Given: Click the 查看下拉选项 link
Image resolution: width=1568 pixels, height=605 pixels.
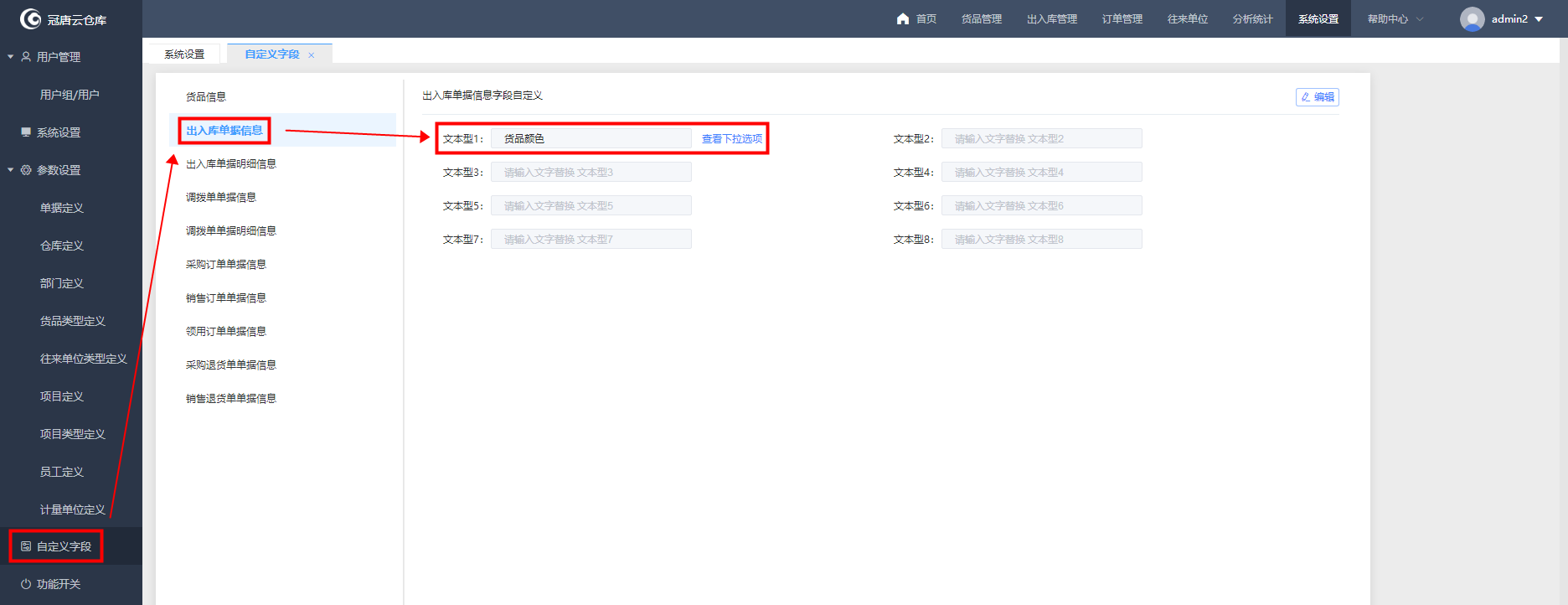Looking at the screenshot, I should pyautogui.click(x=732, y=139).
